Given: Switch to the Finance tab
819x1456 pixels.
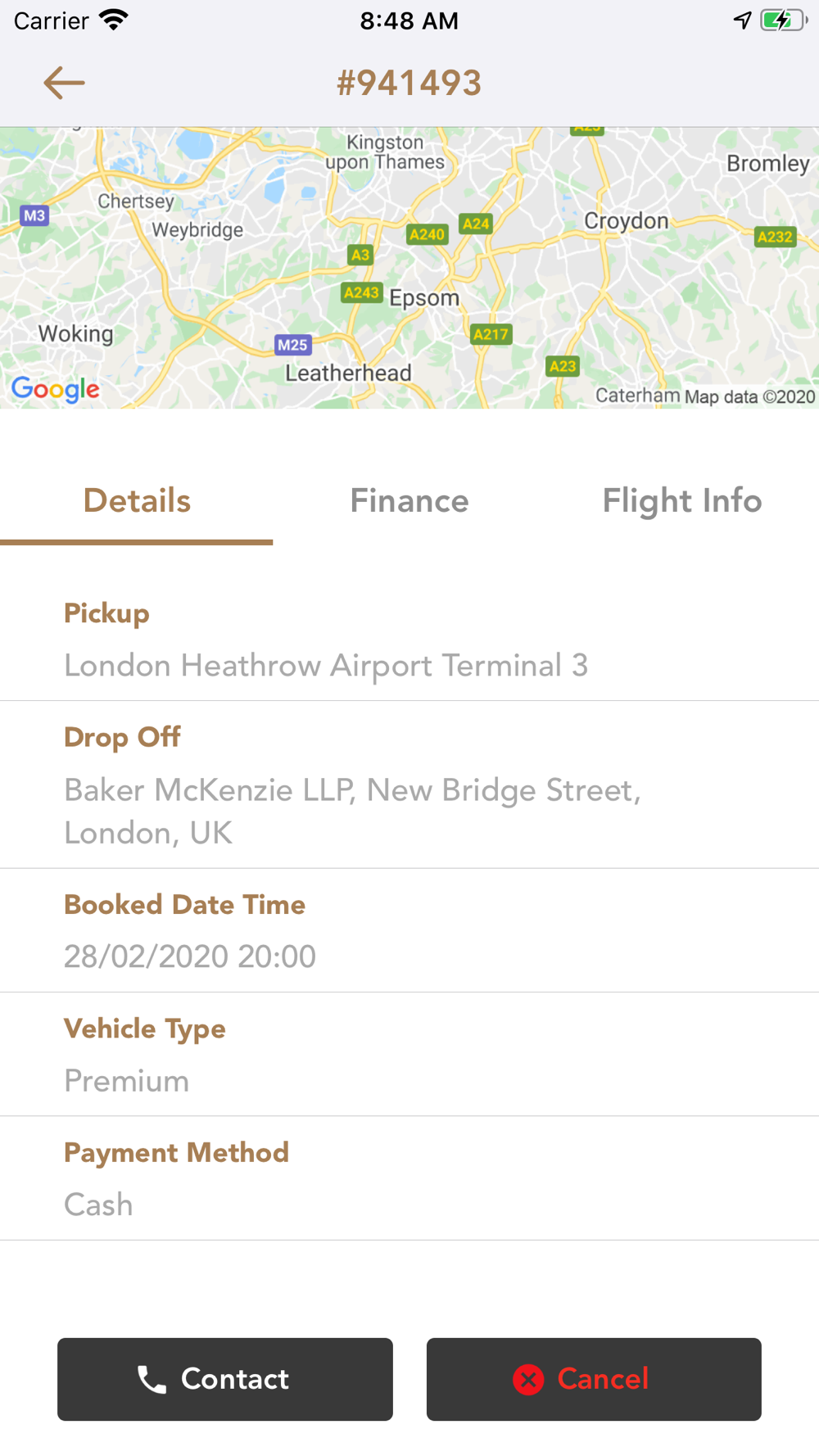Looking at the screenshot, I should (x=409, y=501).
